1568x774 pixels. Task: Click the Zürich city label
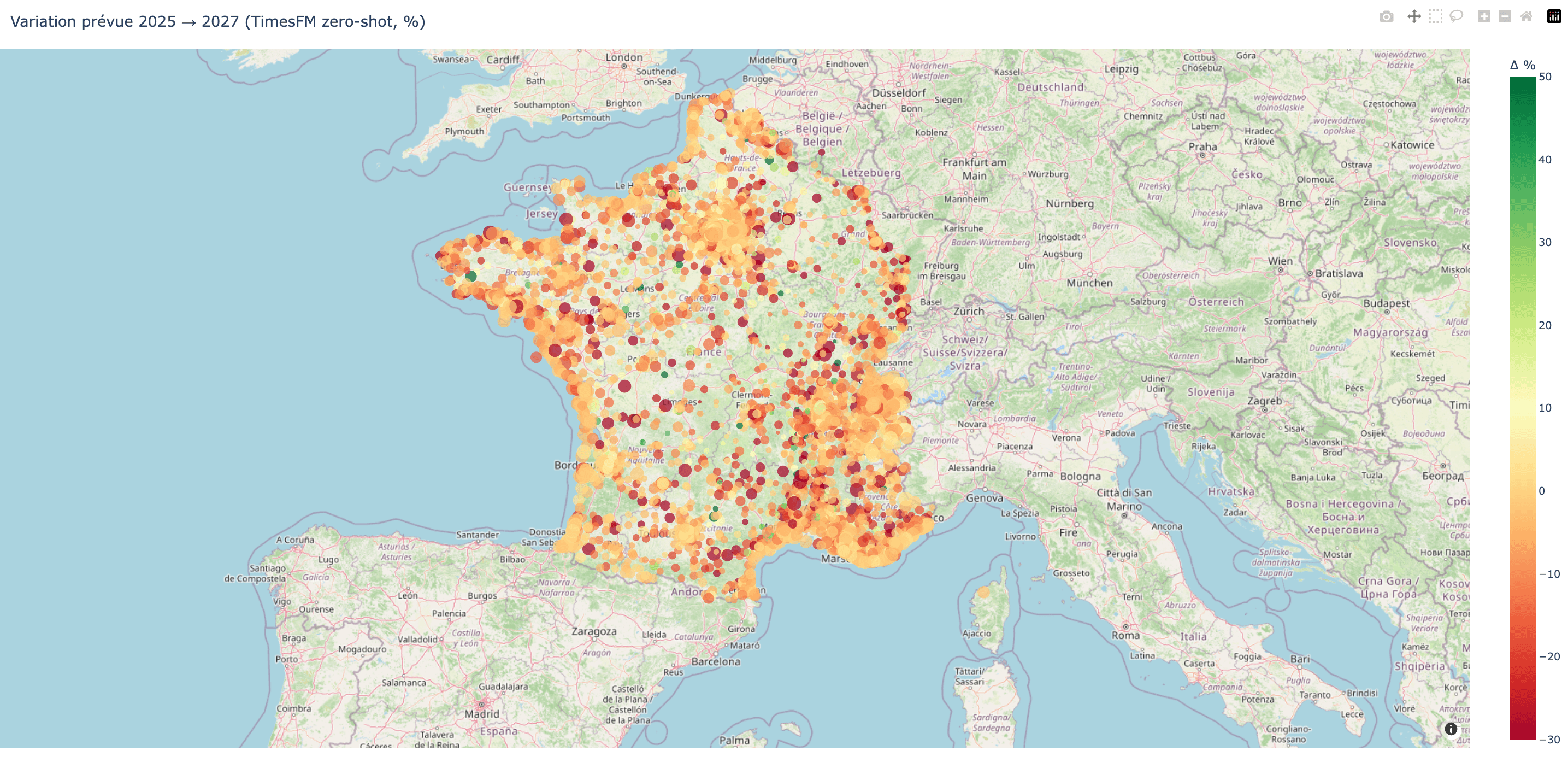969,311
